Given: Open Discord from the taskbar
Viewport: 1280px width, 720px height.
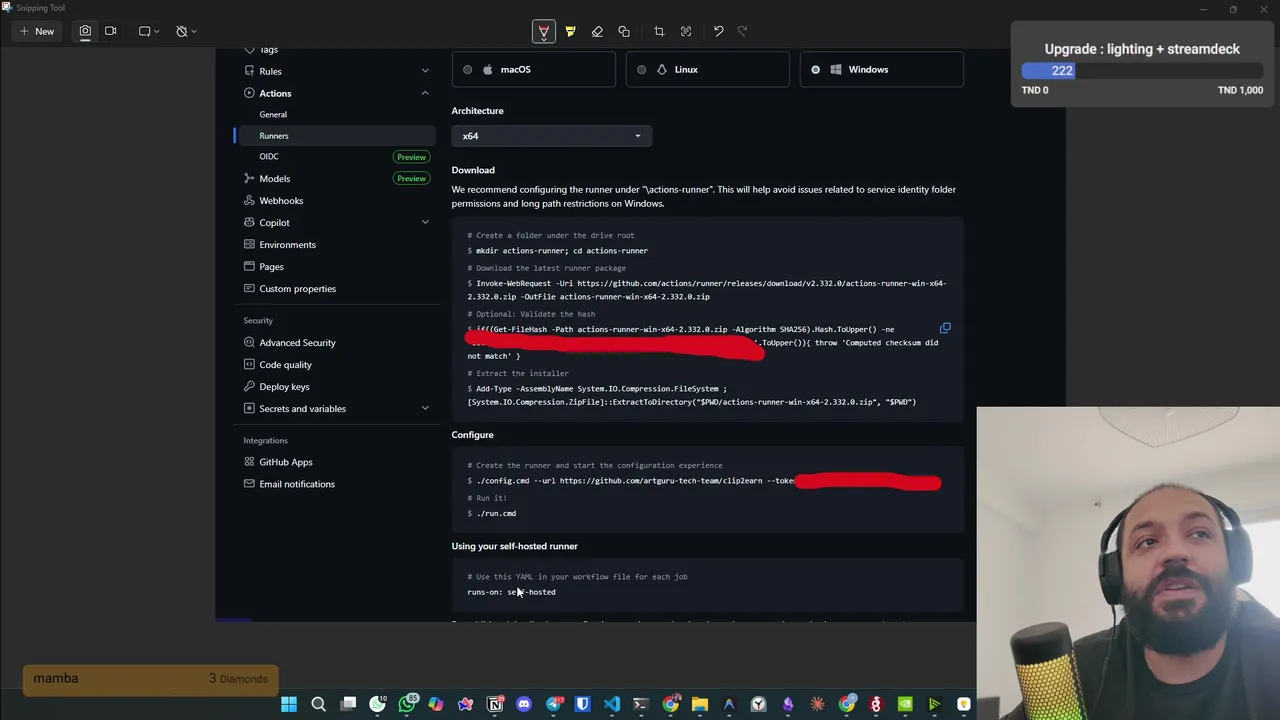Looking at the screenshot, I should pyautogui.click(x=524, y=705).
